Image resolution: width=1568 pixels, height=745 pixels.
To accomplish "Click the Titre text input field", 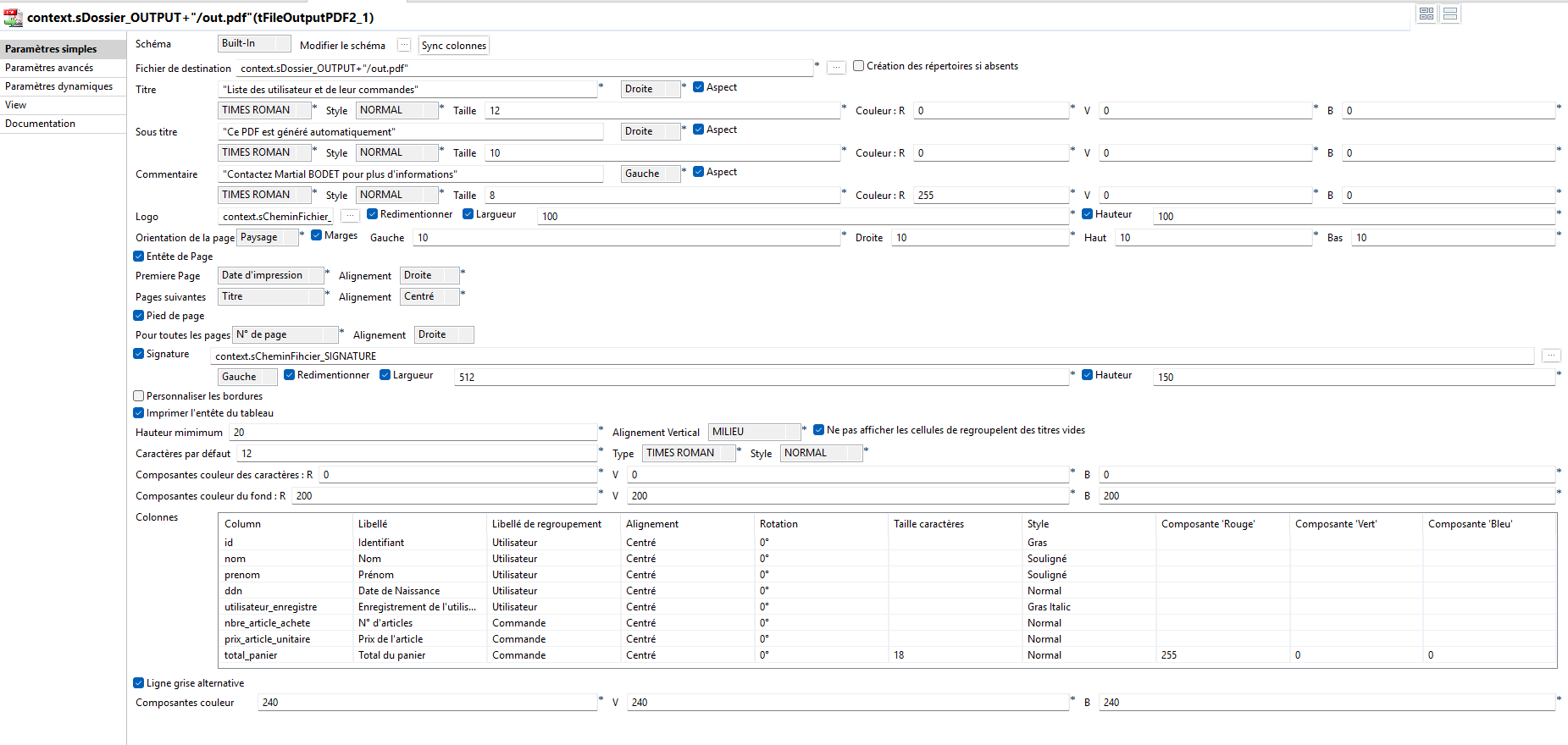I will pos(407,90).
